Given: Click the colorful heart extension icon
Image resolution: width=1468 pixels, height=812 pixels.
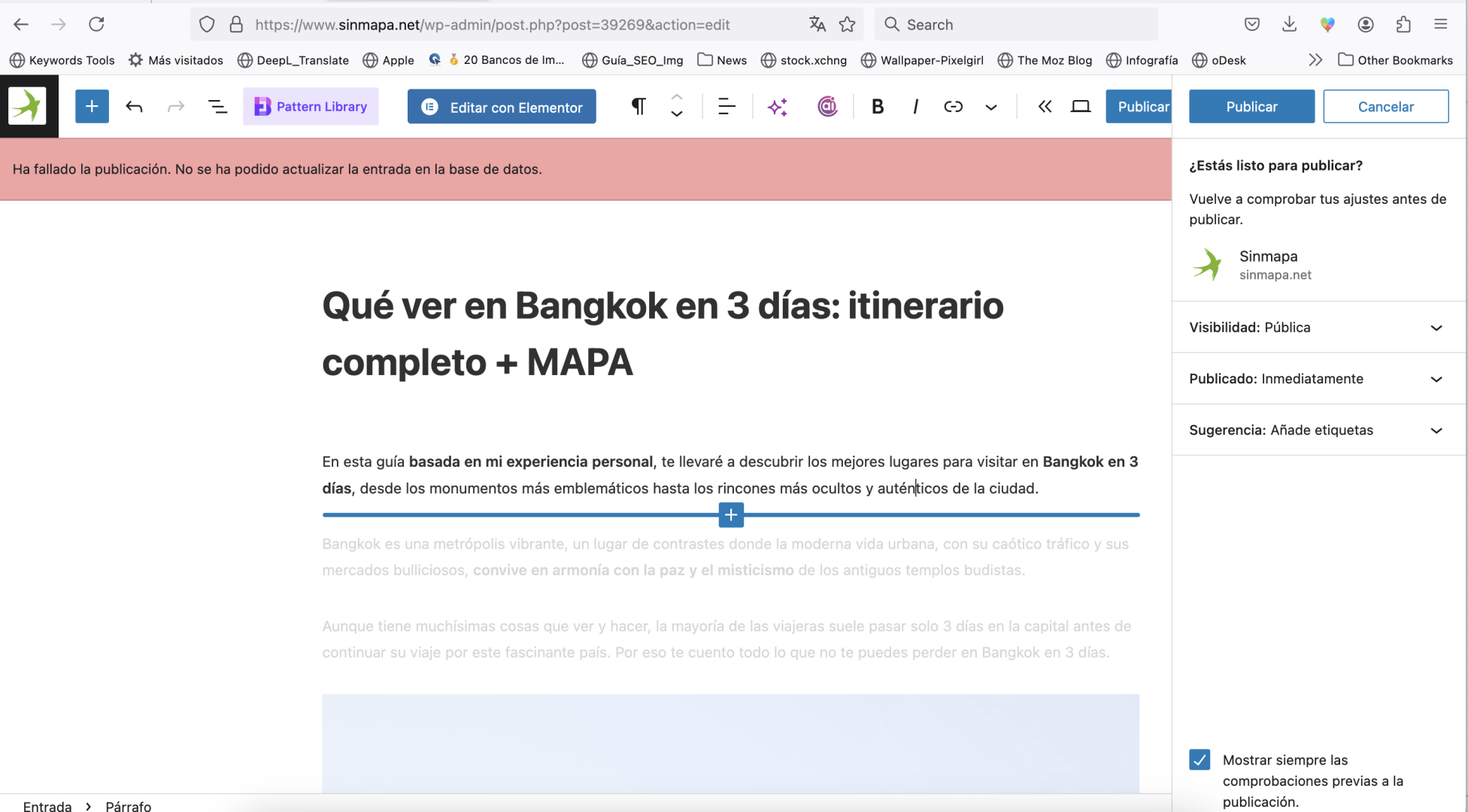Looking at the screenshot, I should click(x=1327, y=25).
